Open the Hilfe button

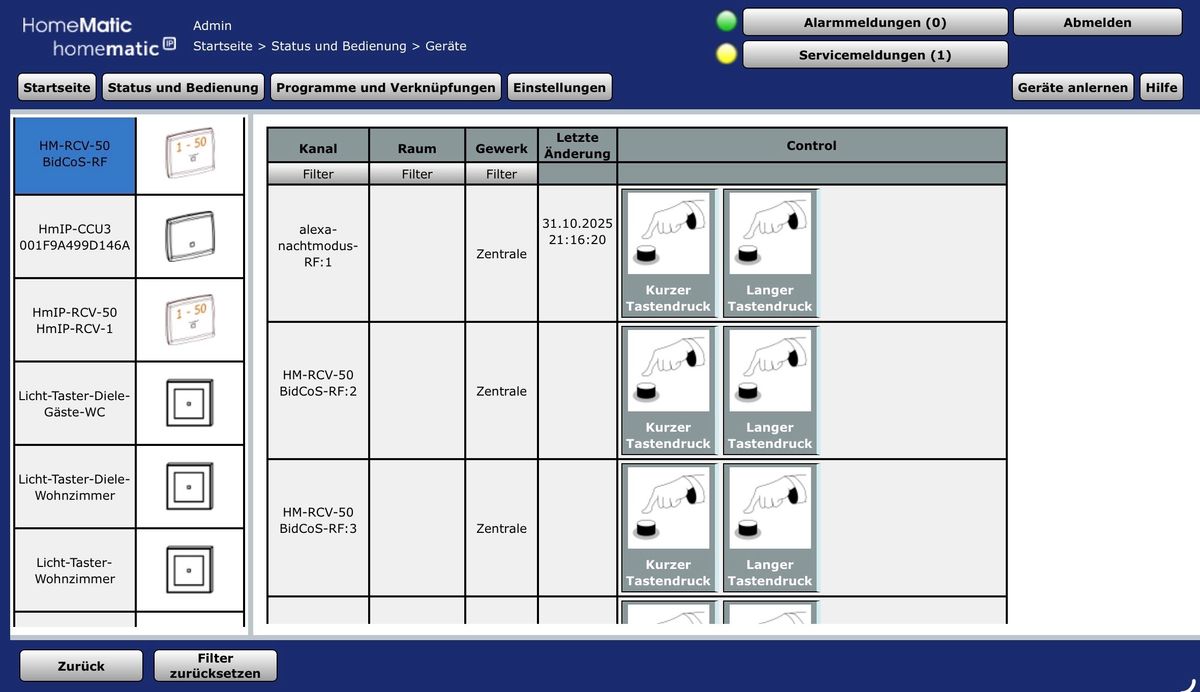(x=1161, y=87)
